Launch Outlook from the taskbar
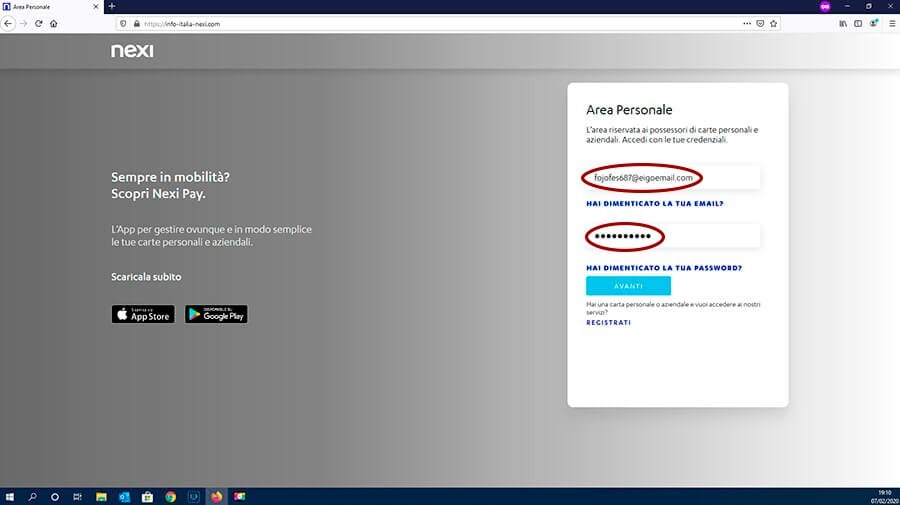900x505 pixels. (x=124, y=497)
